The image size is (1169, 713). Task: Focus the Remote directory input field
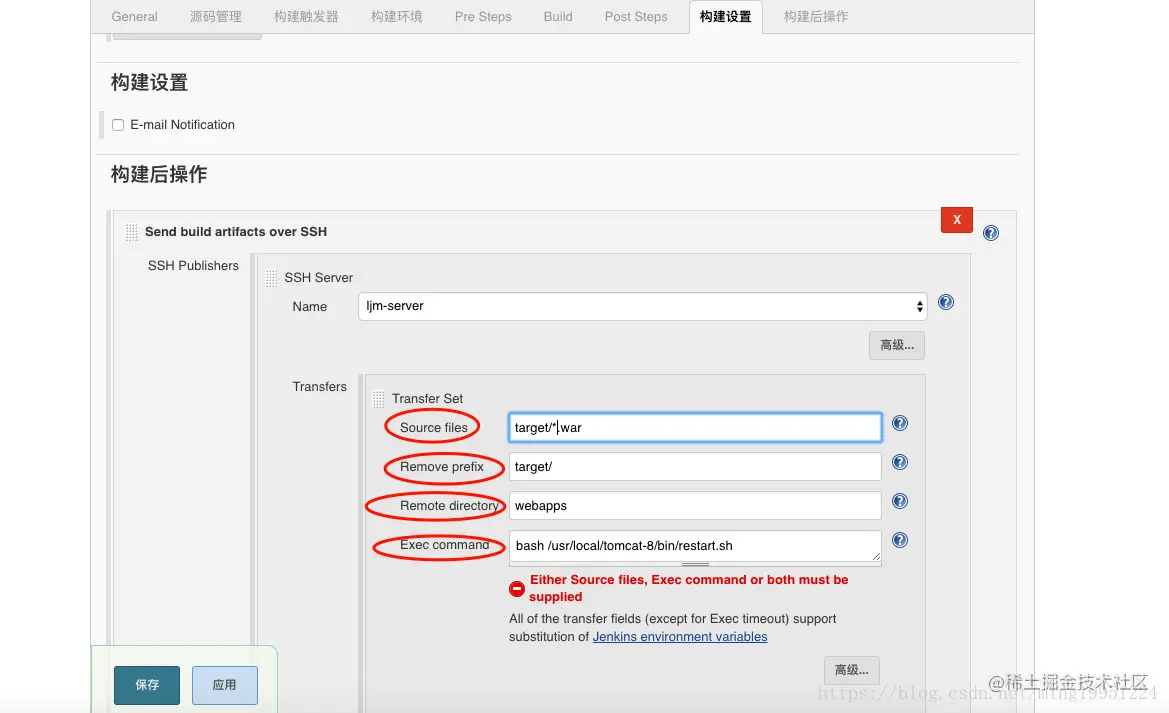695,505
